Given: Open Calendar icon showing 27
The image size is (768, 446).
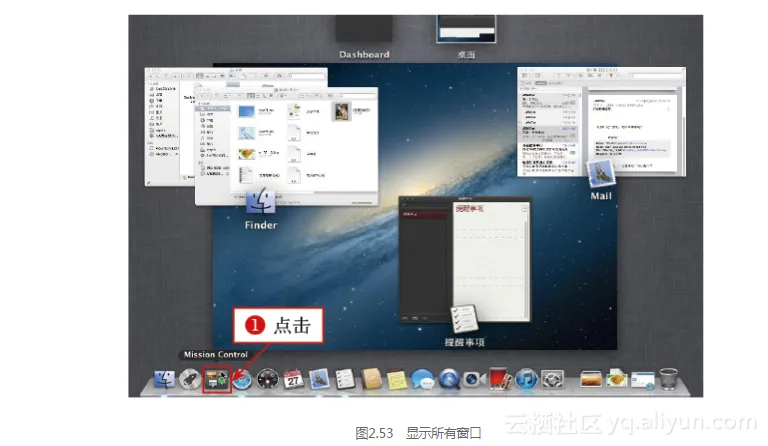Looking at the screenshot, I should pos(293,379).
